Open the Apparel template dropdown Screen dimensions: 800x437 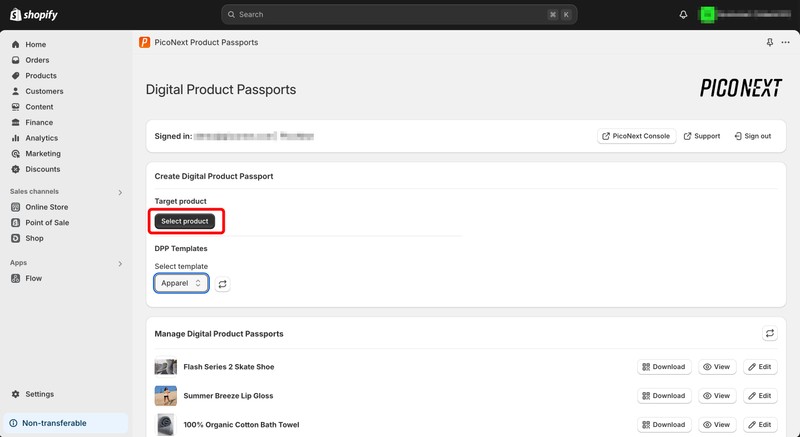coord(181,284)
